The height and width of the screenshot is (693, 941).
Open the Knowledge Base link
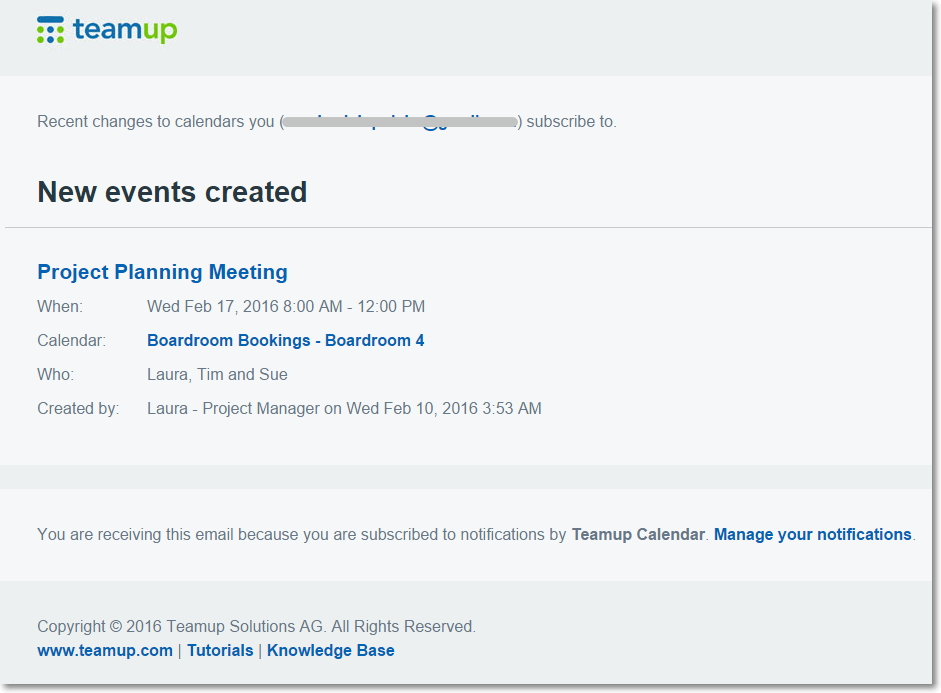pos(331,650)
